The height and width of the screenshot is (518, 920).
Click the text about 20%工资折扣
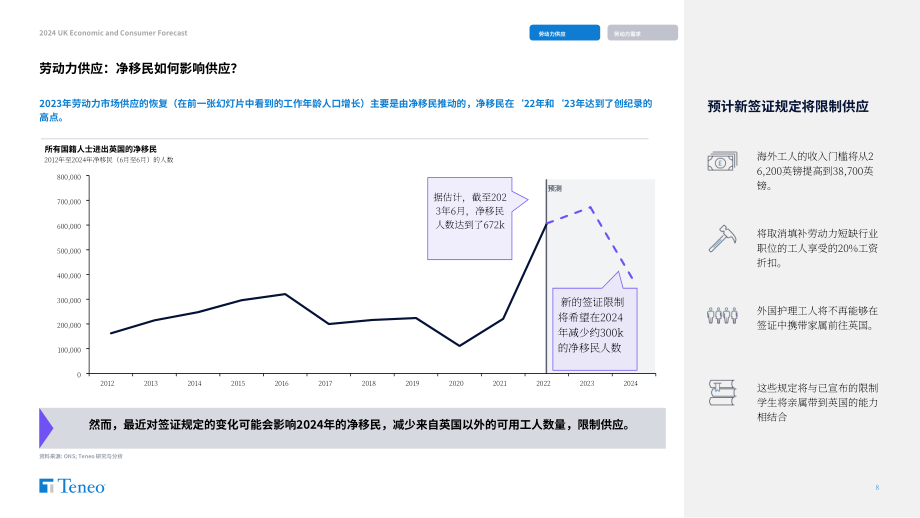817,248
